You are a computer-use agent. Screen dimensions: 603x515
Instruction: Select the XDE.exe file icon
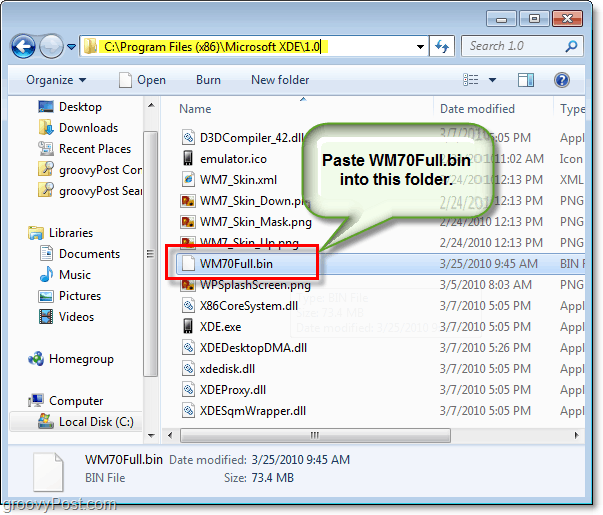188,326
